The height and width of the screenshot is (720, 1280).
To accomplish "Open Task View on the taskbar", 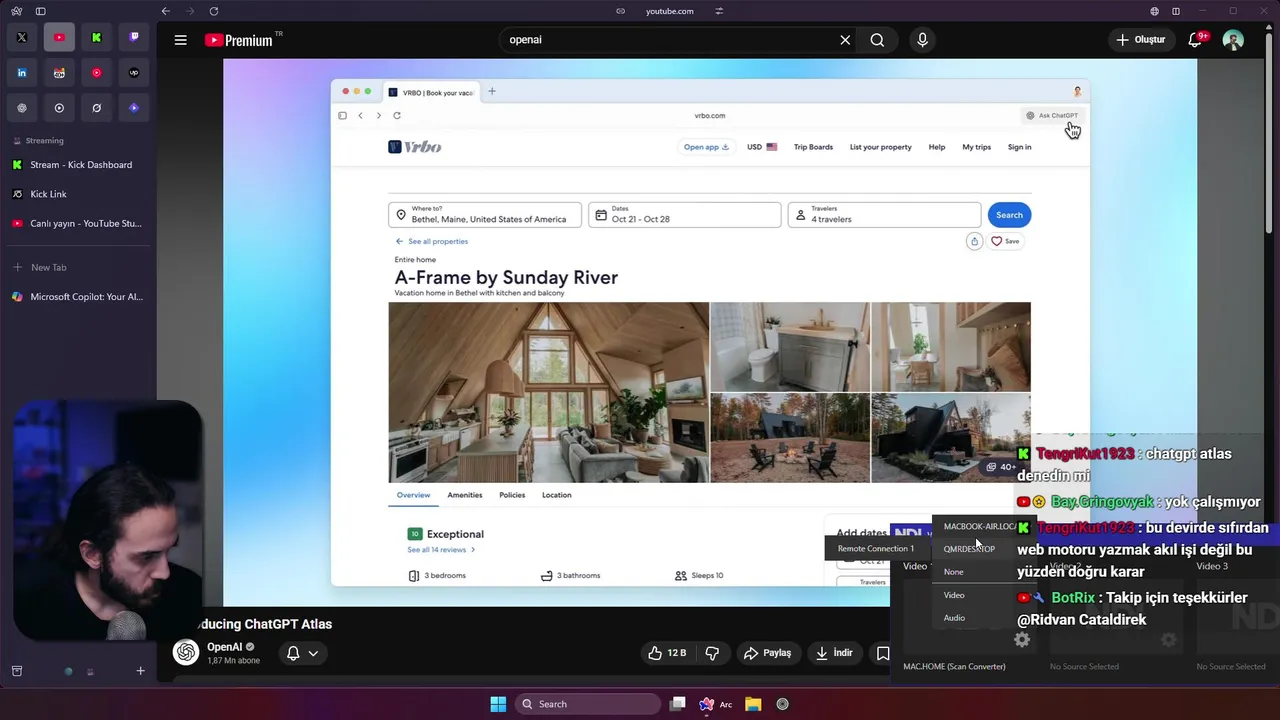I will pos(678,704).
